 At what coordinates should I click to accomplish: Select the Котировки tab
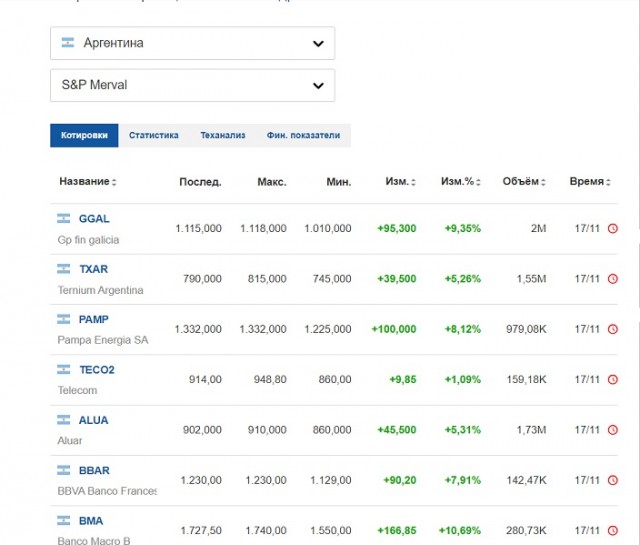(84, 135)
